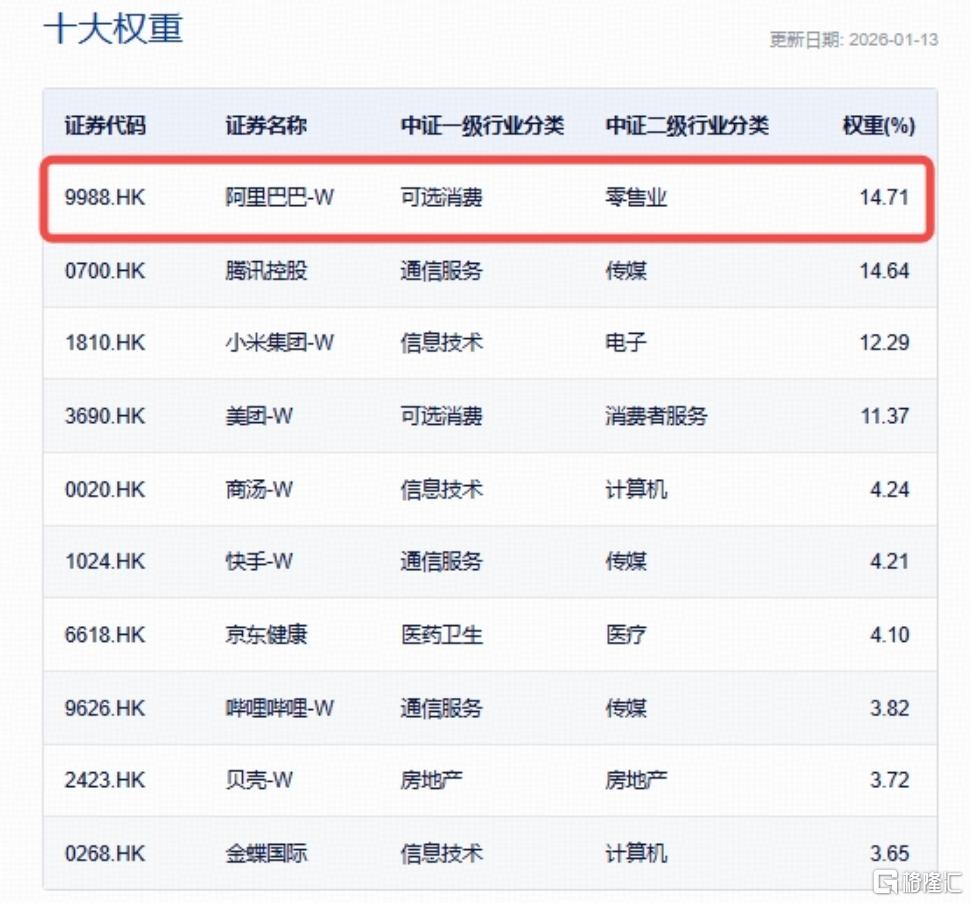
Task: Click the 中证一级行业分类 column header
Action: click(x=482, y=126)
